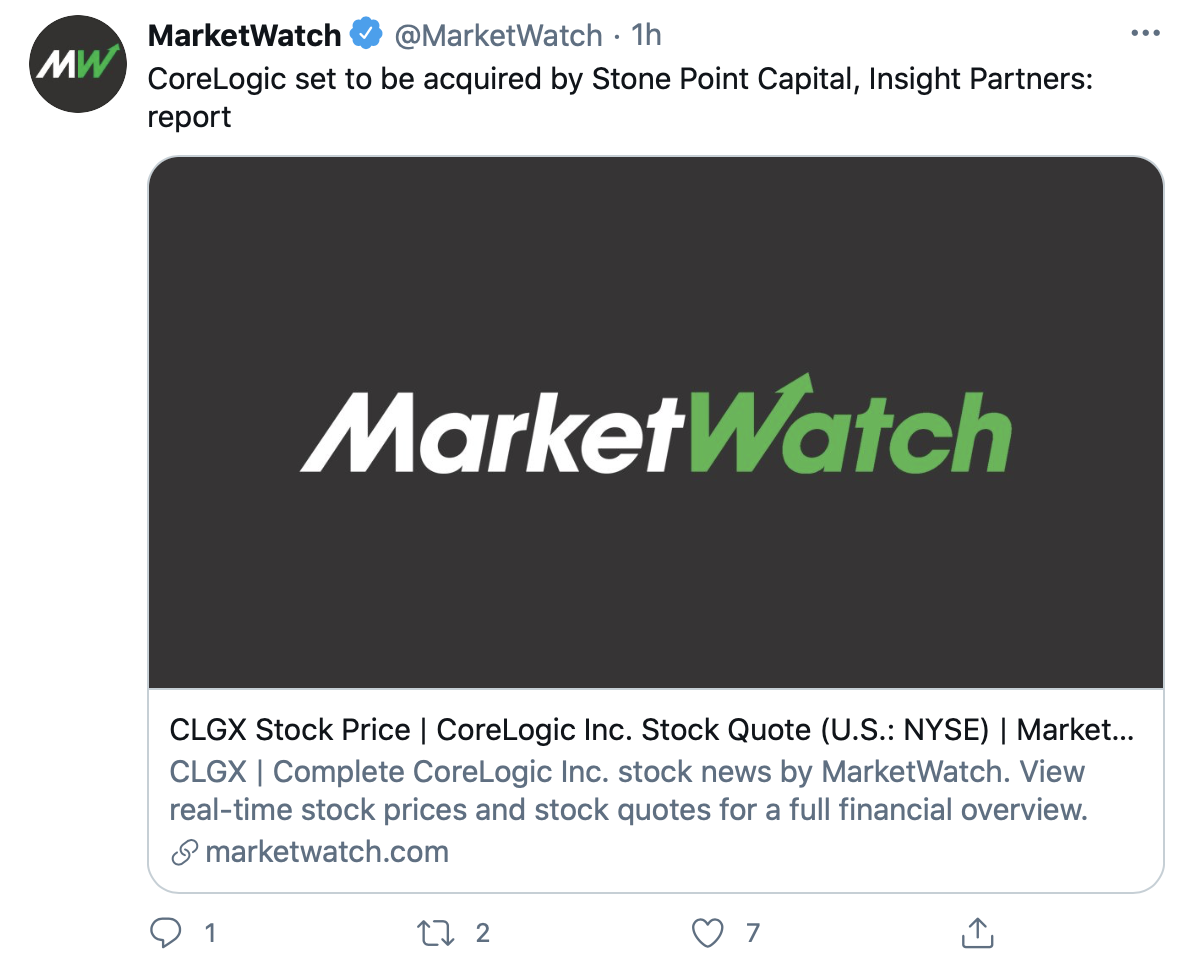Screen dimensions: 1194x960
Task: Click the retweet count of 2
Action: (483, 933)
